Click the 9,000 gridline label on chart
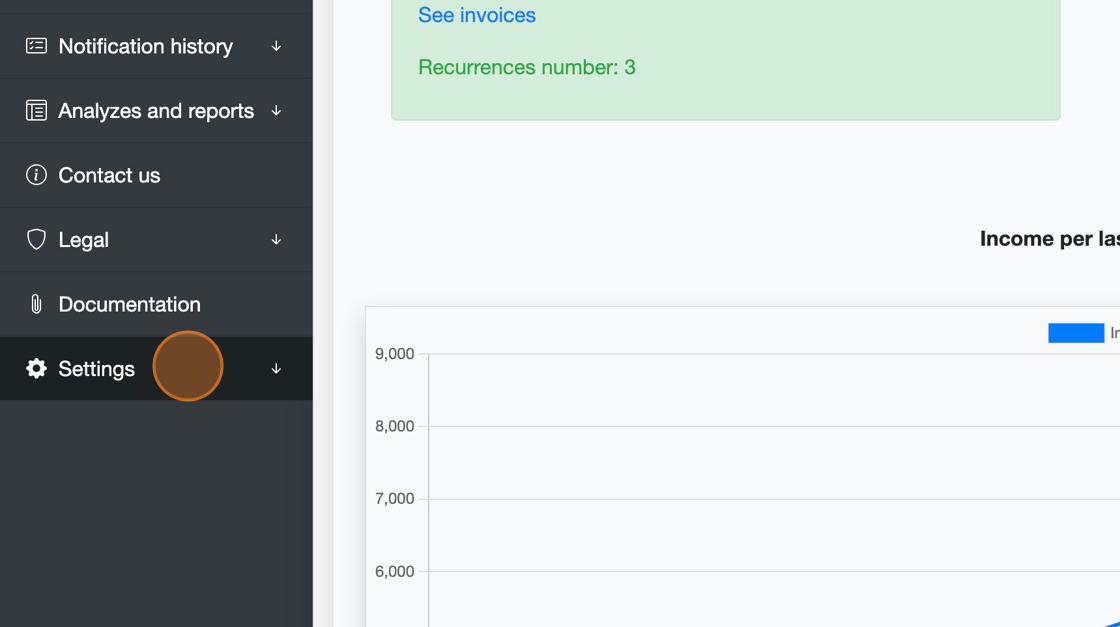1120x627 pixels. click(394, 354)
